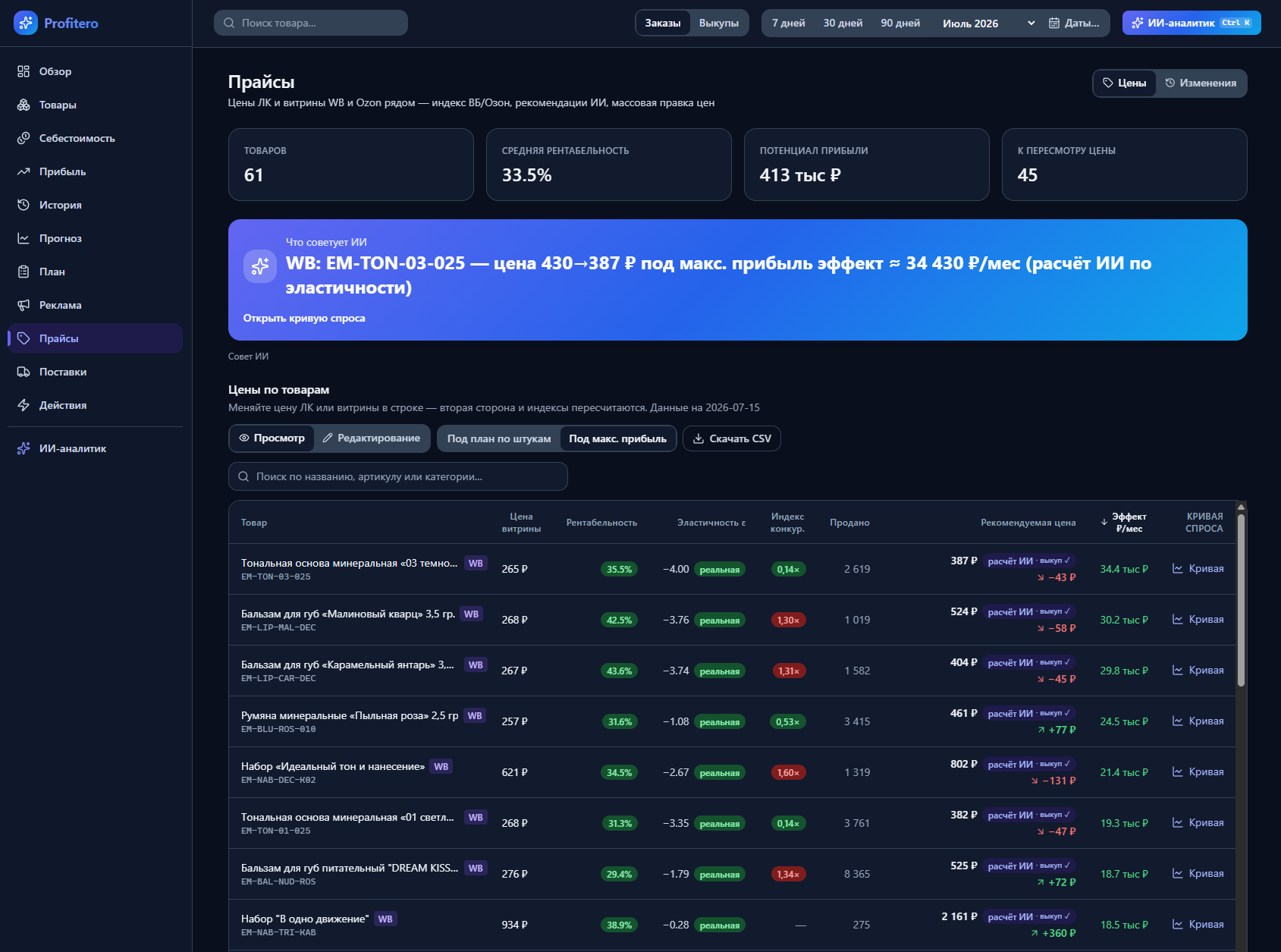
Task: Open the Даты date range picker
Action: pyautogui.click(x=1074, y=23)
